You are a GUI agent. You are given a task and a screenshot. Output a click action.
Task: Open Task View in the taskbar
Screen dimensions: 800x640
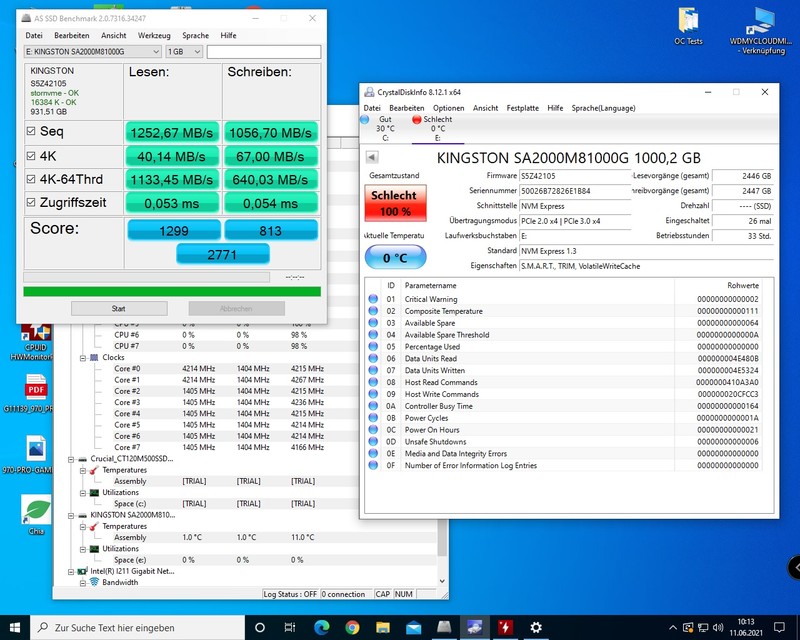[x=290, y=627]
